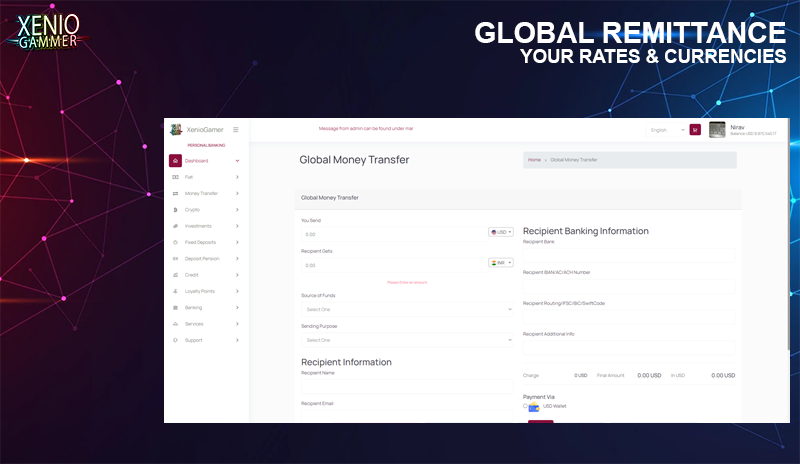Open the Money Transfer menu item
The image size is (800, 464).
[205, 193]
